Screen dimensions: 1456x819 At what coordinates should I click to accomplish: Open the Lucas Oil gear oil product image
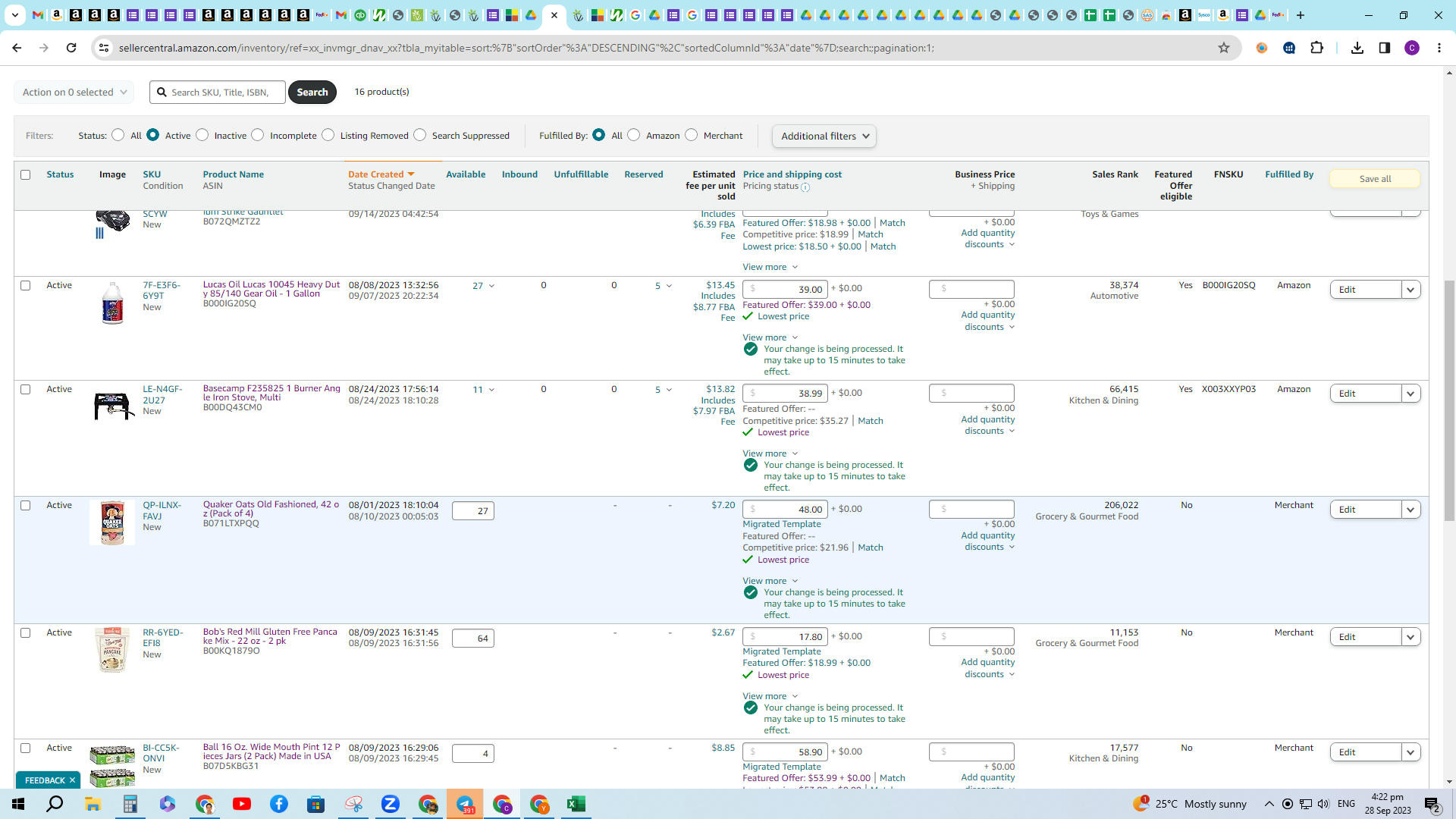click(x=112, y=303)
